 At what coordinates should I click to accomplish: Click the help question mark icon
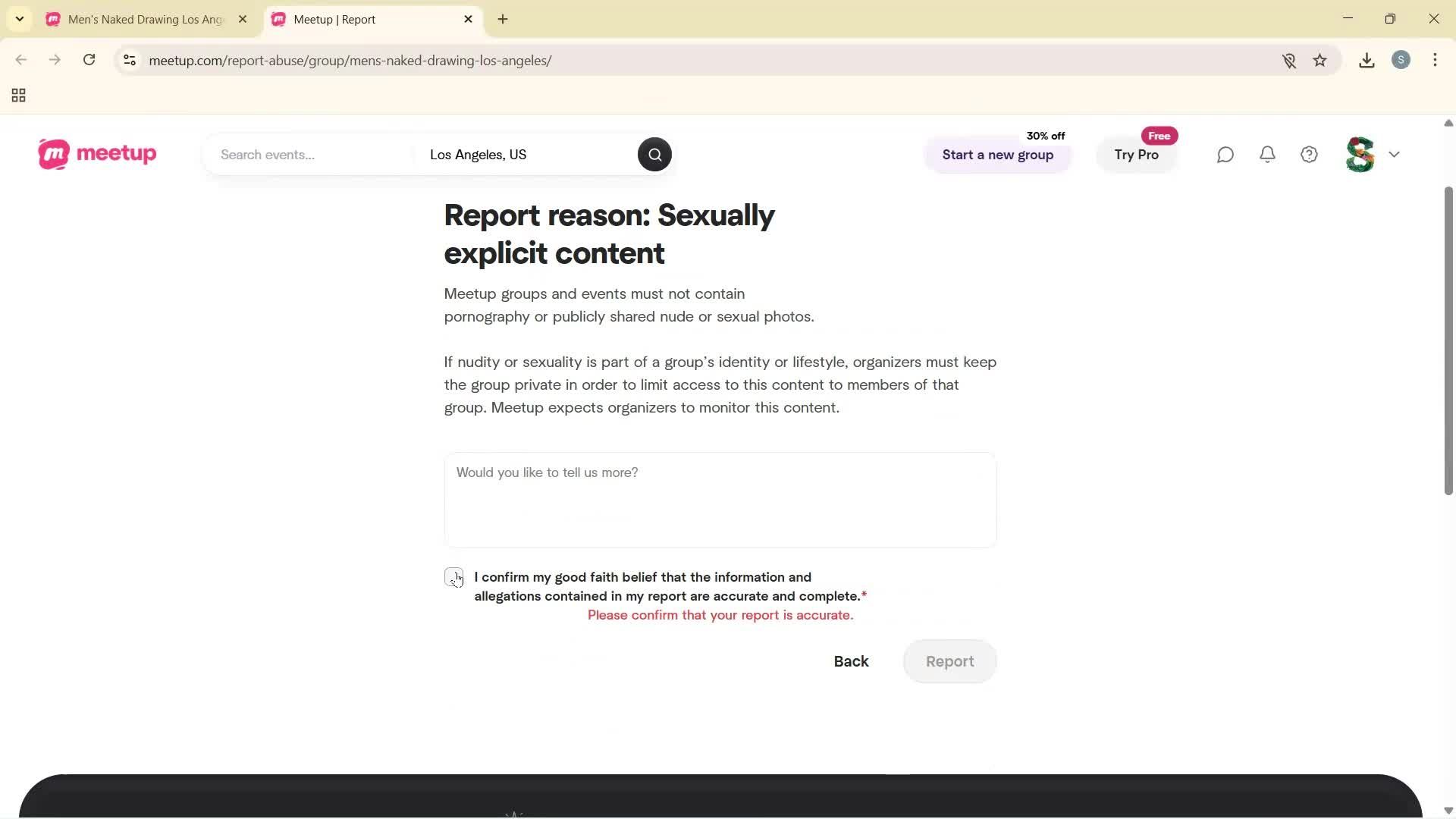pos(1309,154)
